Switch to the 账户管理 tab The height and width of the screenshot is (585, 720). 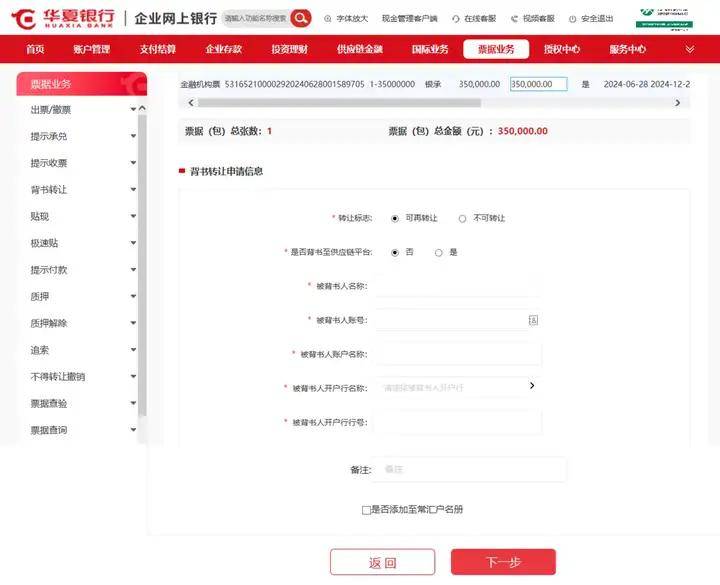coord(92,49)
